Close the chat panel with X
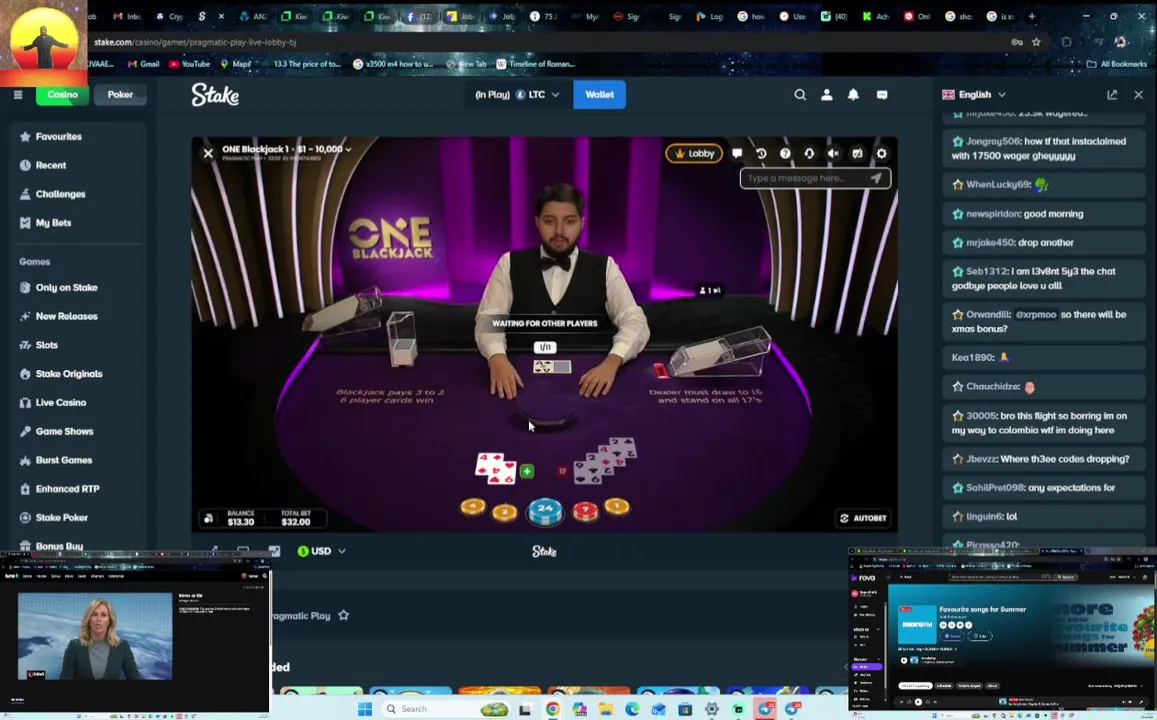The width and height of the screenshot is (1157, 720). [x=1139, y=94]
